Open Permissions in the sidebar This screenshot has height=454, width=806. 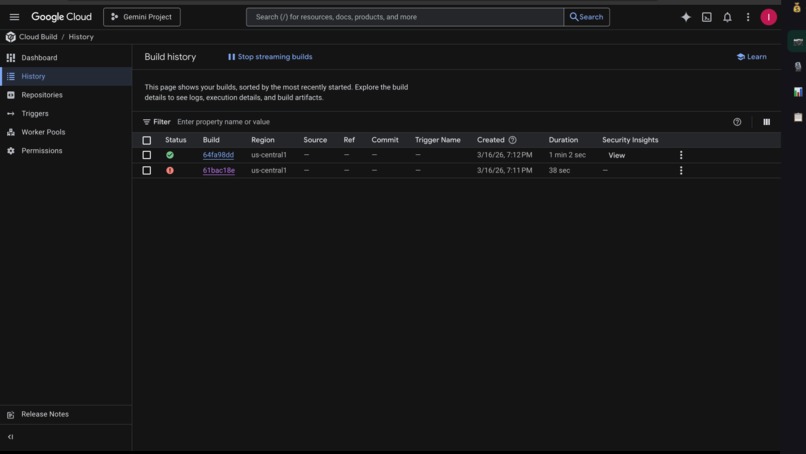66,151
